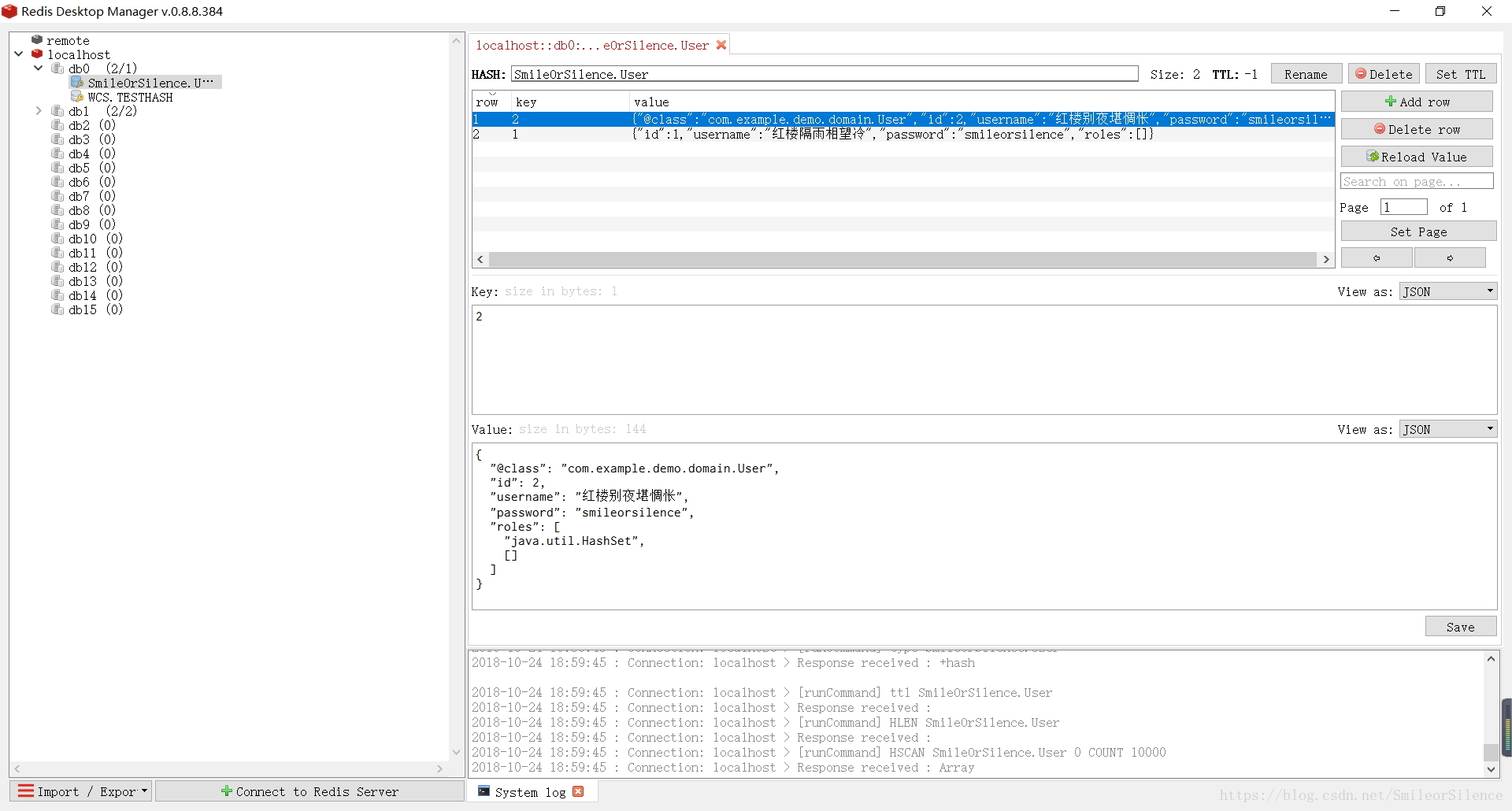Click inside the Key editor text area
1512x811 pixels.
point(984,360)
